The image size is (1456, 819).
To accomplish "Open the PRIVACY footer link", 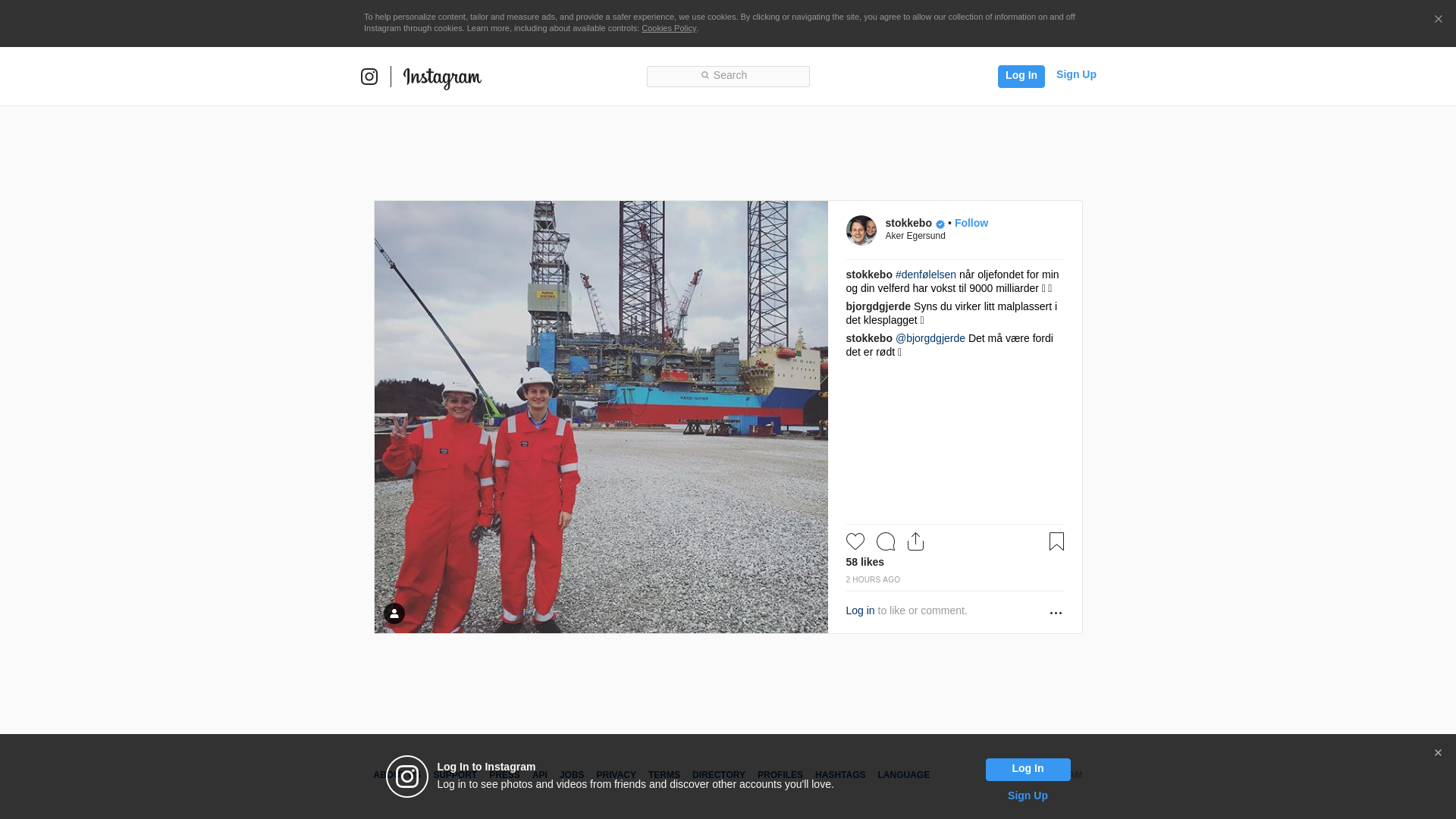I will pos(616,775).
